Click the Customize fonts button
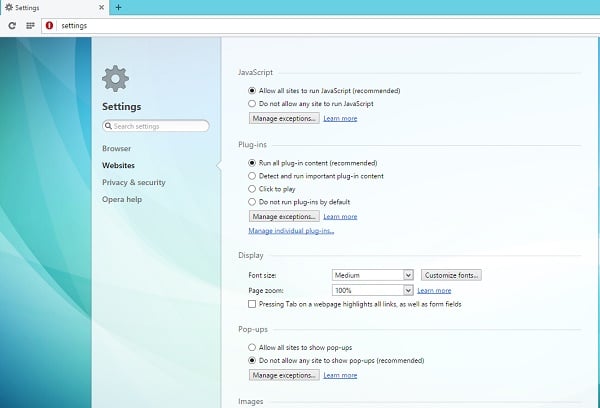The width and height of the screenshot is (600, 408). click(451, 275)
